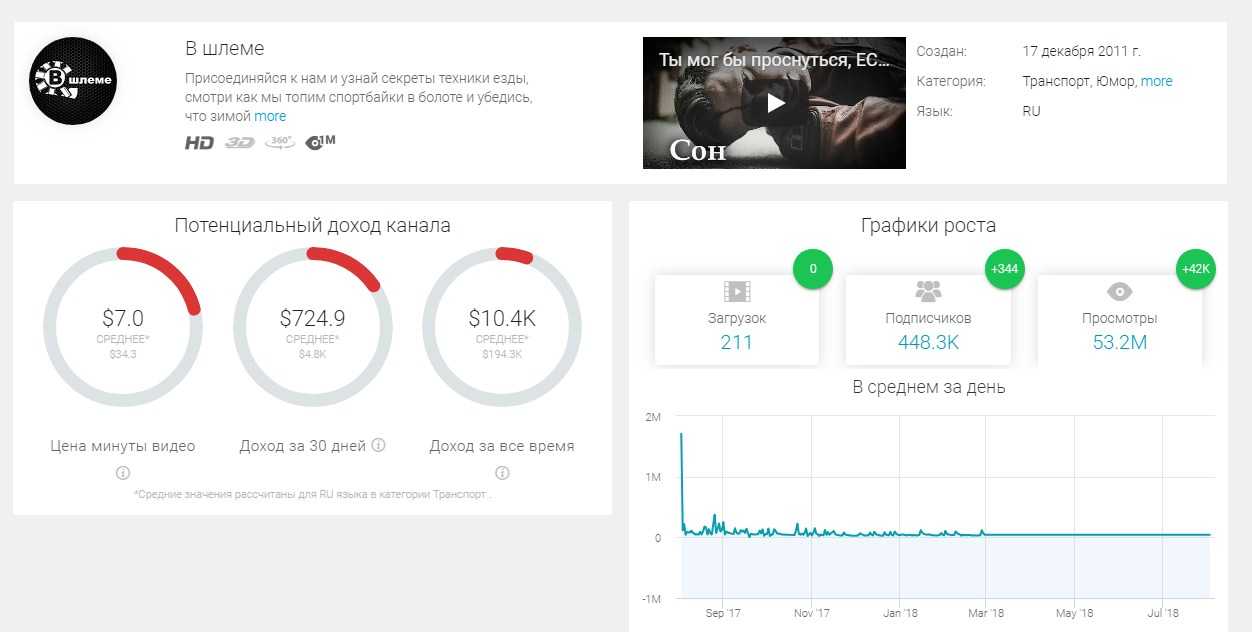Screen dimensions: 1252x632
Task: Click the +42K views green badge
Action: 1195,269
